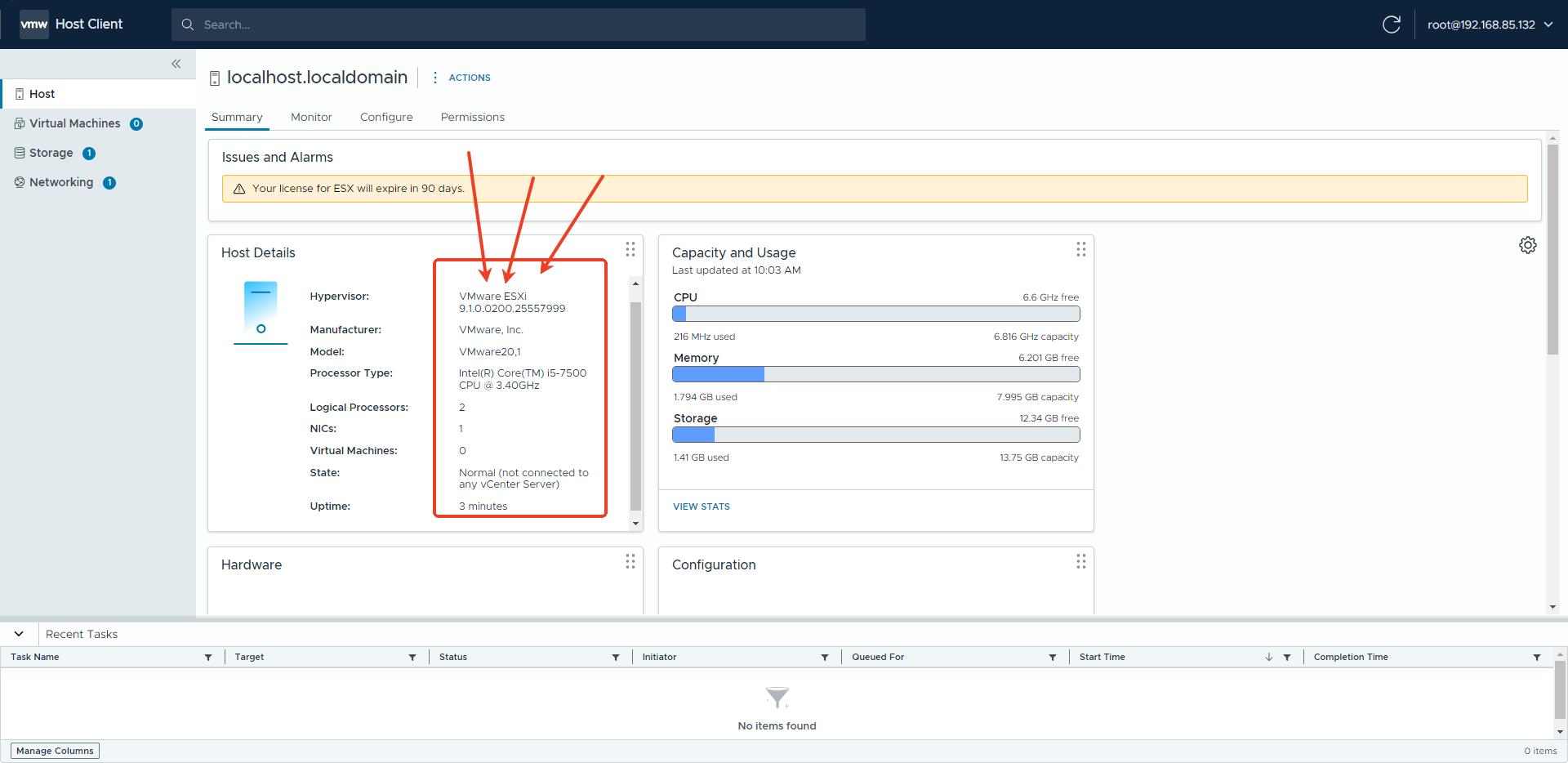Click the Configuration card drag handle

click(x=1080, y=561)
